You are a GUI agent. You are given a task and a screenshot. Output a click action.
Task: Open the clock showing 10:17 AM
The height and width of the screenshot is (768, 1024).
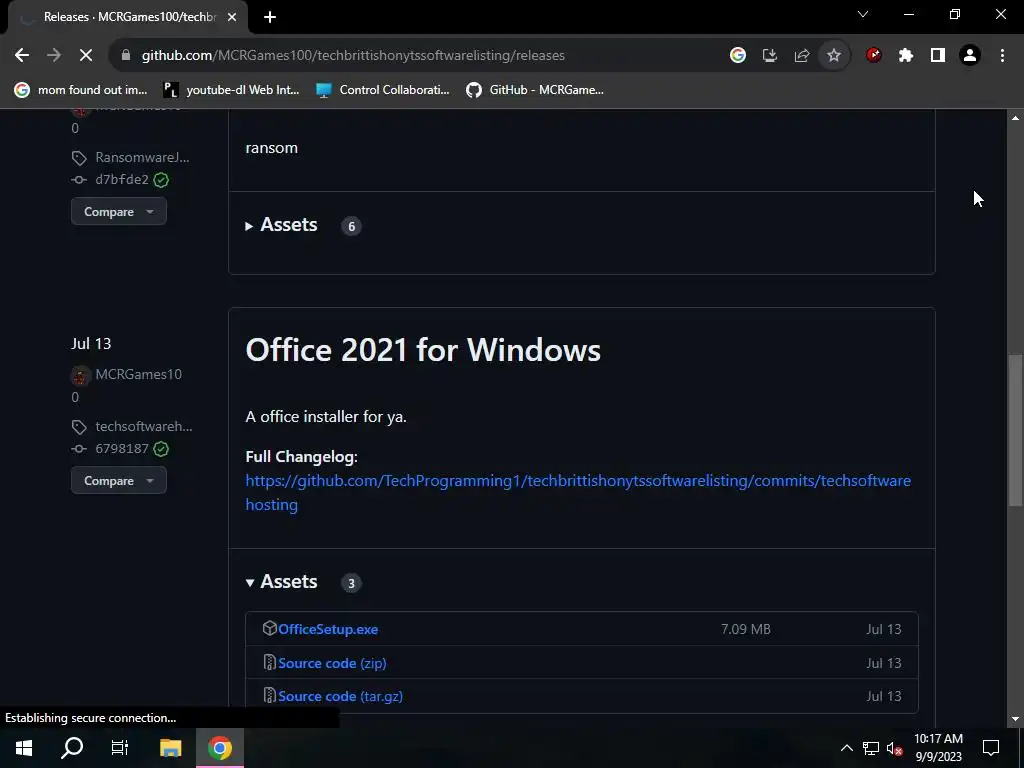(938, 748)
